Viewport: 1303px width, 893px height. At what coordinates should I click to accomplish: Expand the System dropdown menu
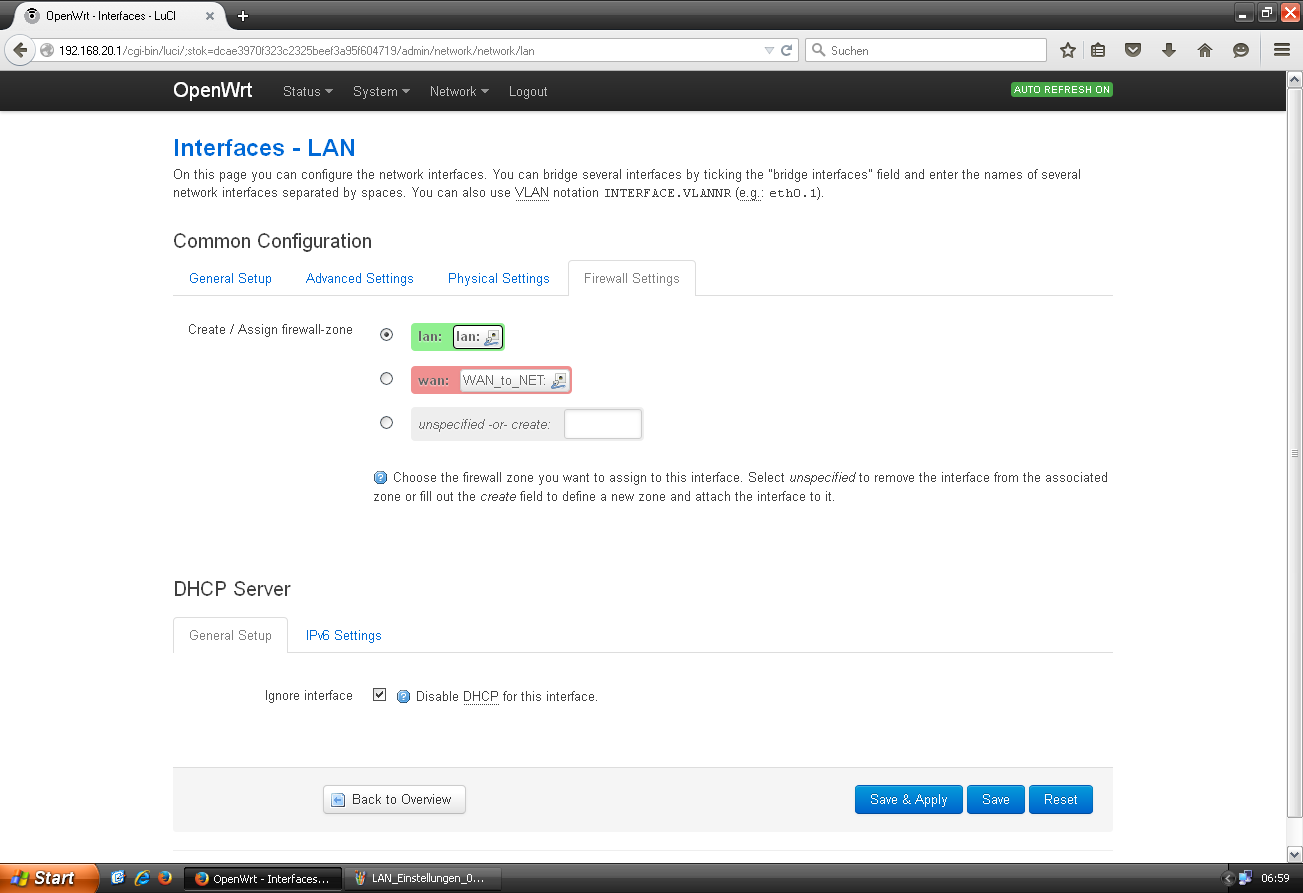click(381, 91)
